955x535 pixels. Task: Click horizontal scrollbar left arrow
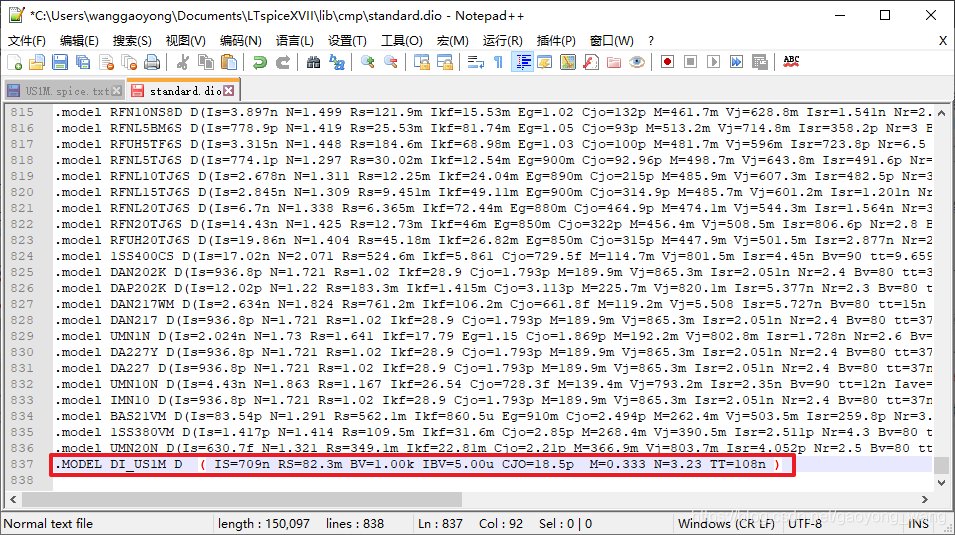(x=13, y=500)
